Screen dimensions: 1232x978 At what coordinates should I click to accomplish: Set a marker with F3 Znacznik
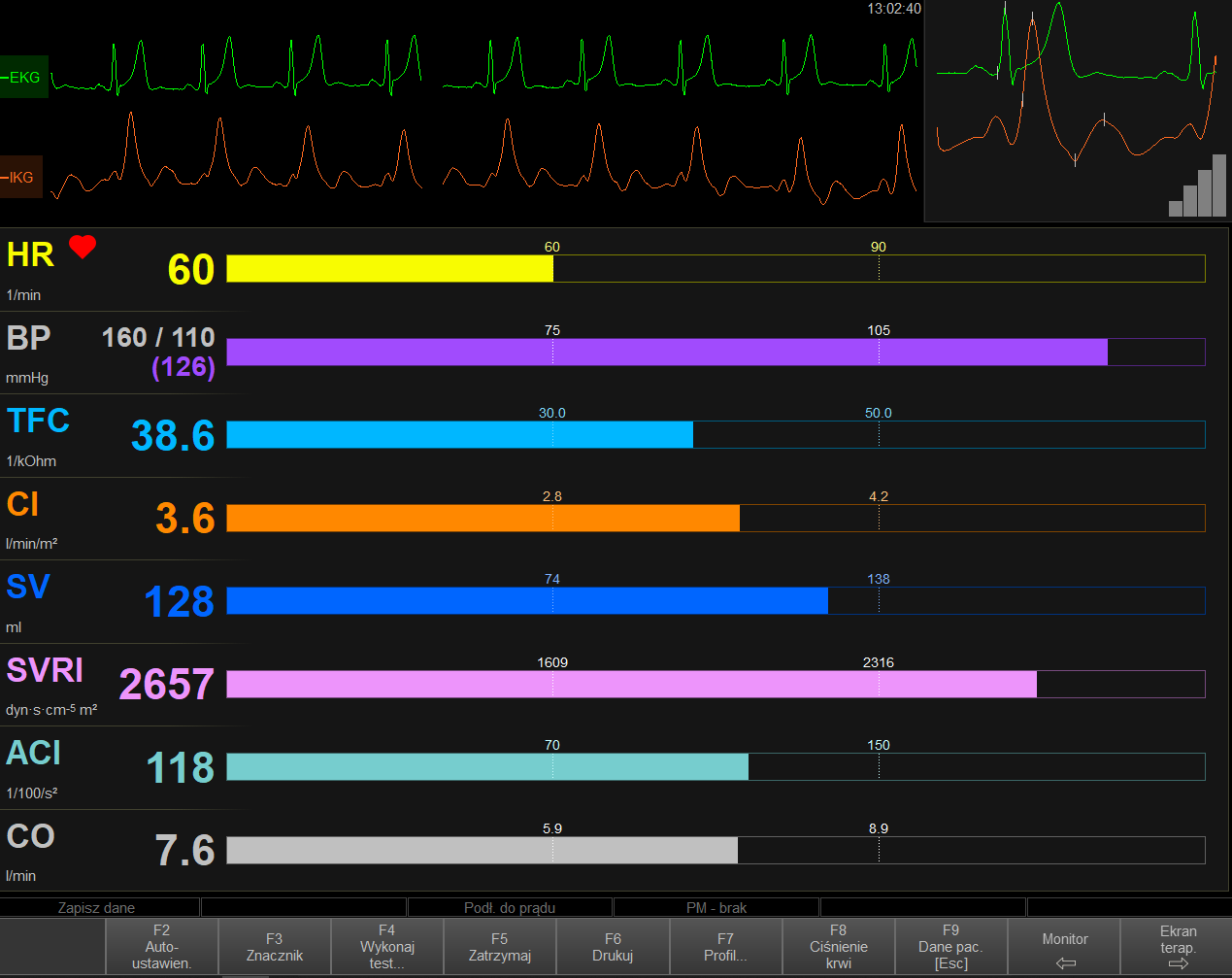pos(274,946)
